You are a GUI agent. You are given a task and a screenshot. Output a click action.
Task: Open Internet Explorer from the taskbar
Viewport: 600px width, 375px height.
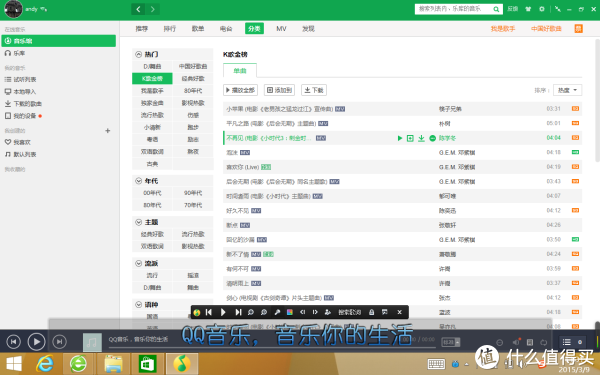click(x=45, y=364)
